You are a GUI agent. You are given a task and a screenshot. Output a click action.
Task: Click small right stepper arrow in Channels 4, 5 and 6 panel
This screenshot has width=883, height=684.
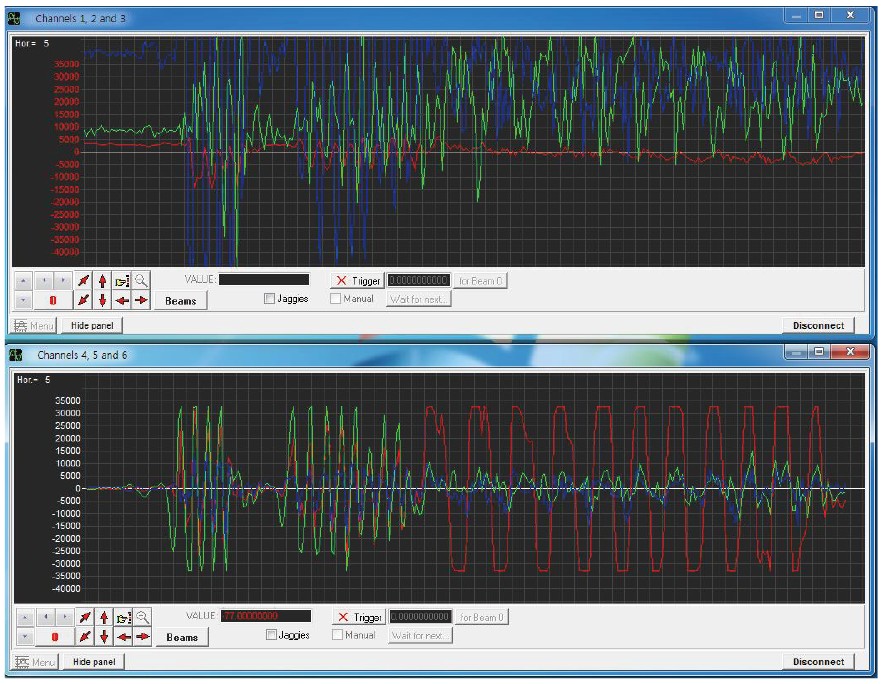65,617
